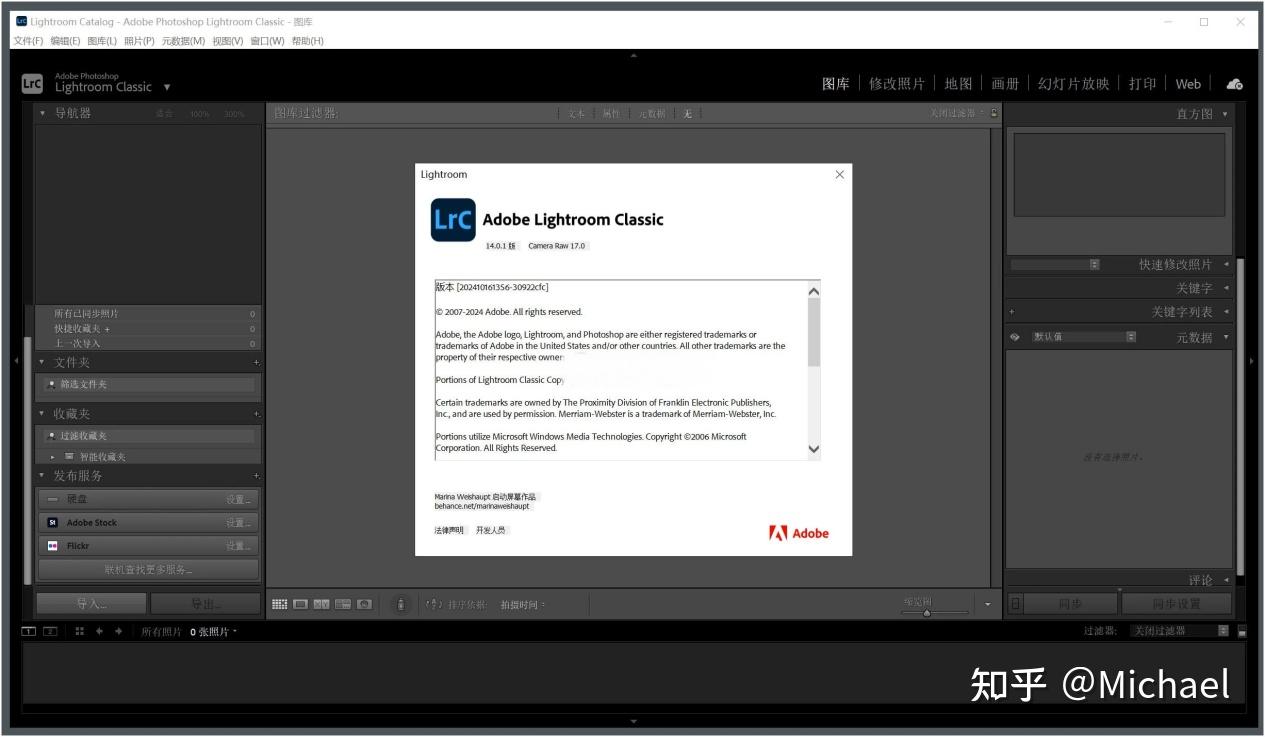Viewport: 1265px width, 737px height.
Task: Select the Grid view icon in the toolbar
Action: click(280, 604)
